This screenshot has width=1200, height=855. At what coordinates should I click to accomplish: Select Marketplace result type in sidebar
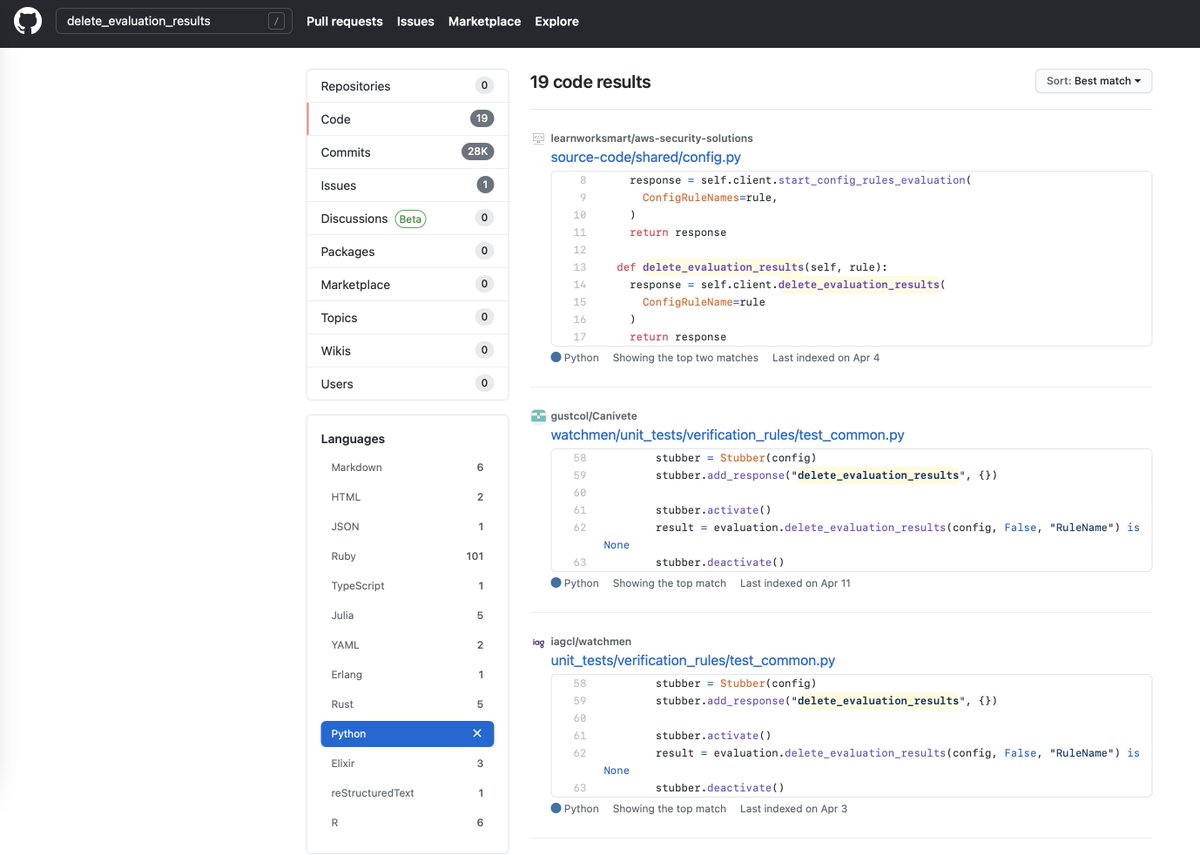[407, 284]
